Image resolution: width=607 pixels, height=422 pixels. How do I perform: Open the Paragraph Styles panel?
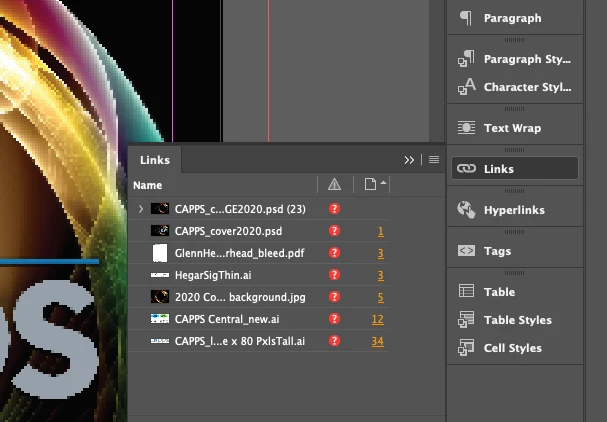click(x=515, y=59)
